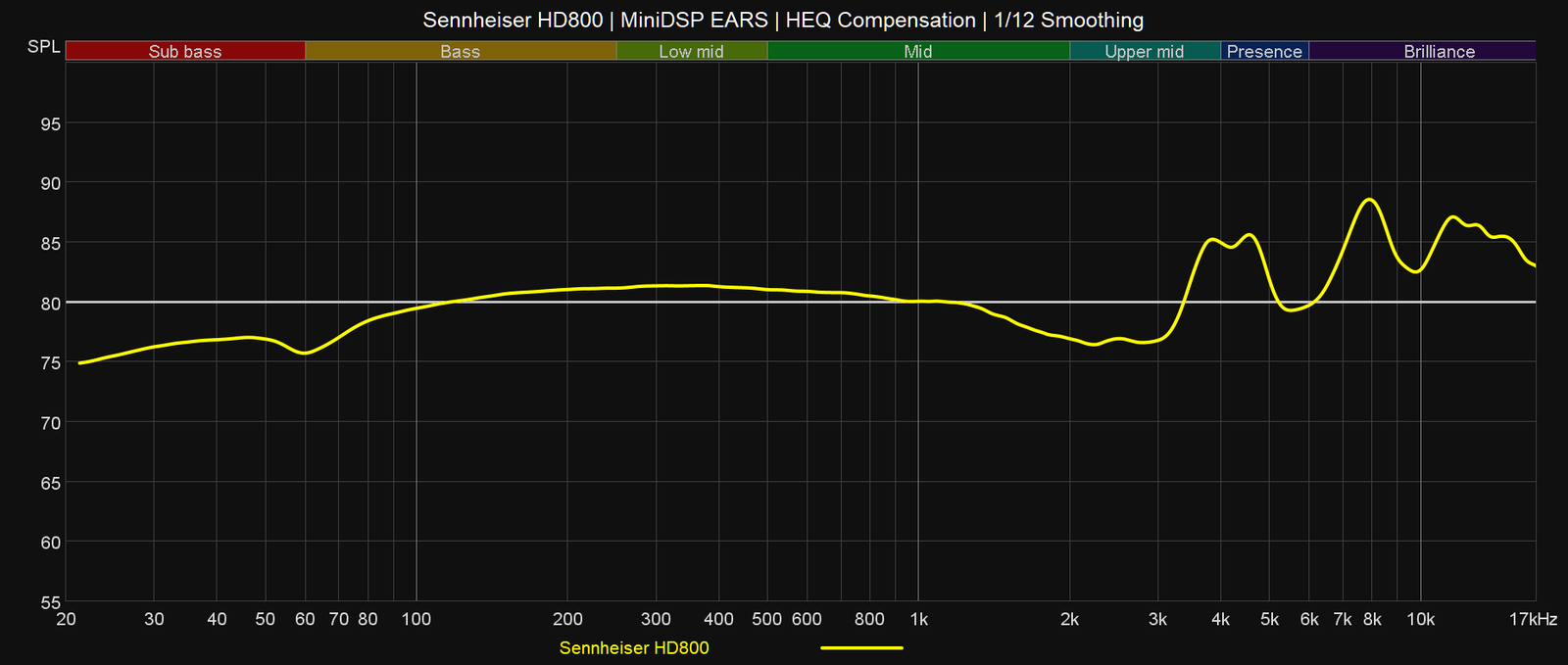Click the 95 SPL axis value

tap(49, 123)
